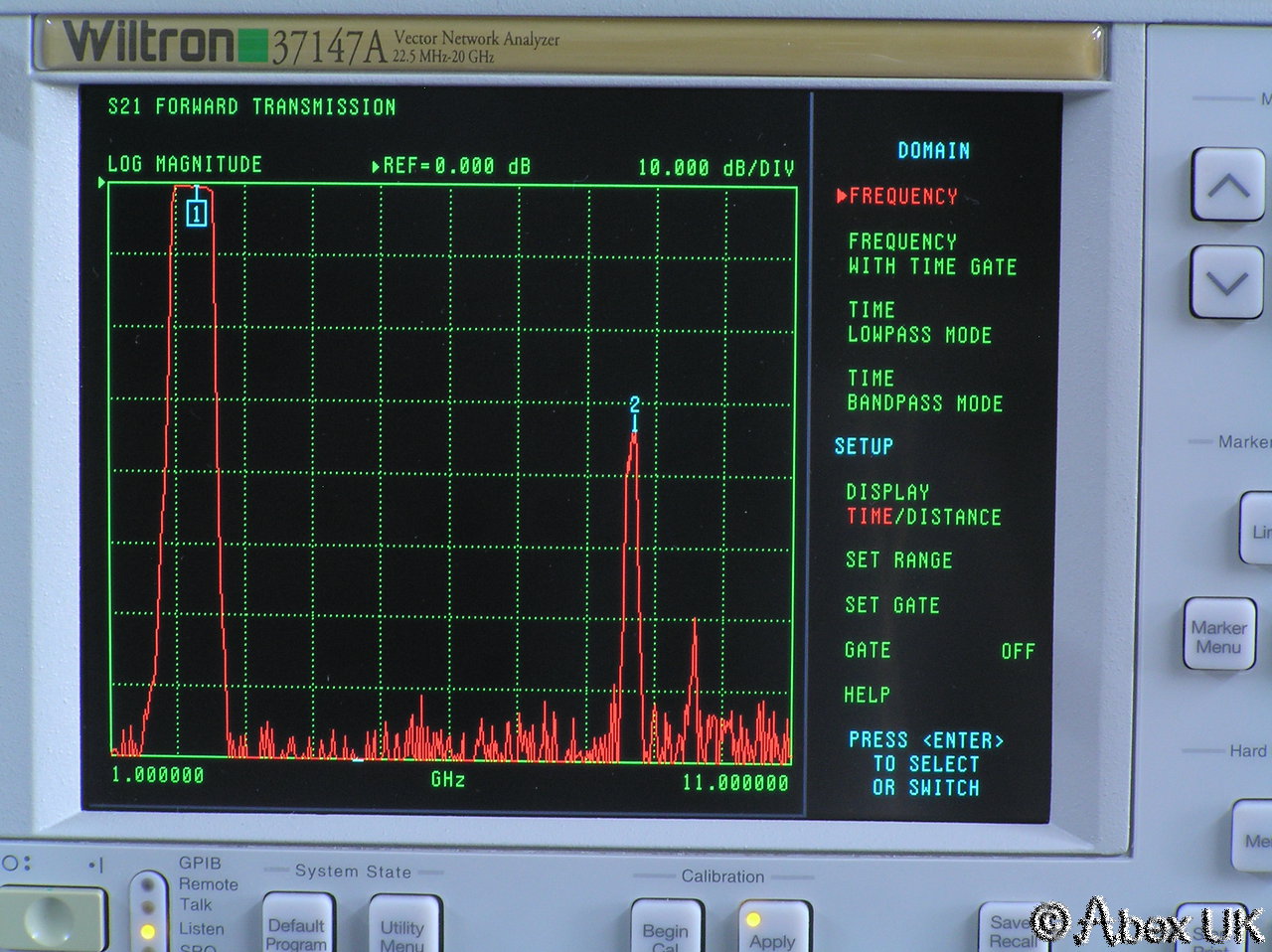
Task: Toggle the Apply calibration key
Action: point(772,931)
